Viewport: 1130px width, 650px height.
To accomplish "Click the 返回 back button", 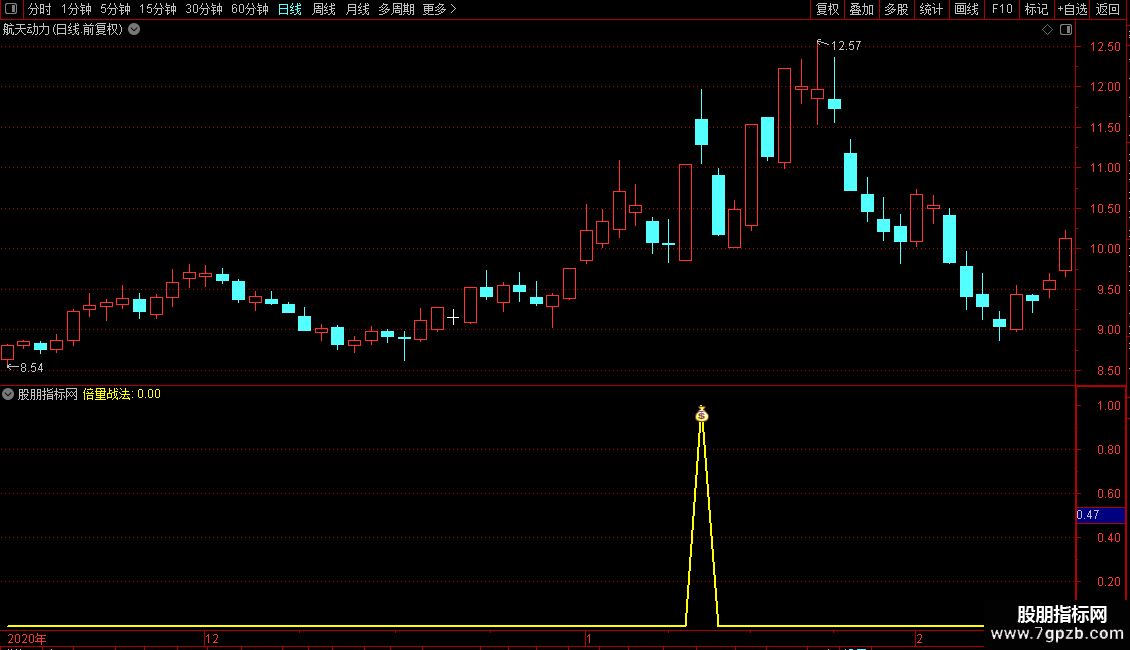I will pos(1108,9).
